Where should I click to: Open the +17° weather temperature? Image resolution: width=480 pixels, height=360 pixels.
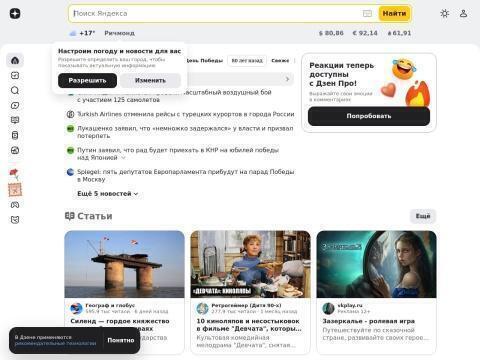pyautogui.click(x=87, y=33)
